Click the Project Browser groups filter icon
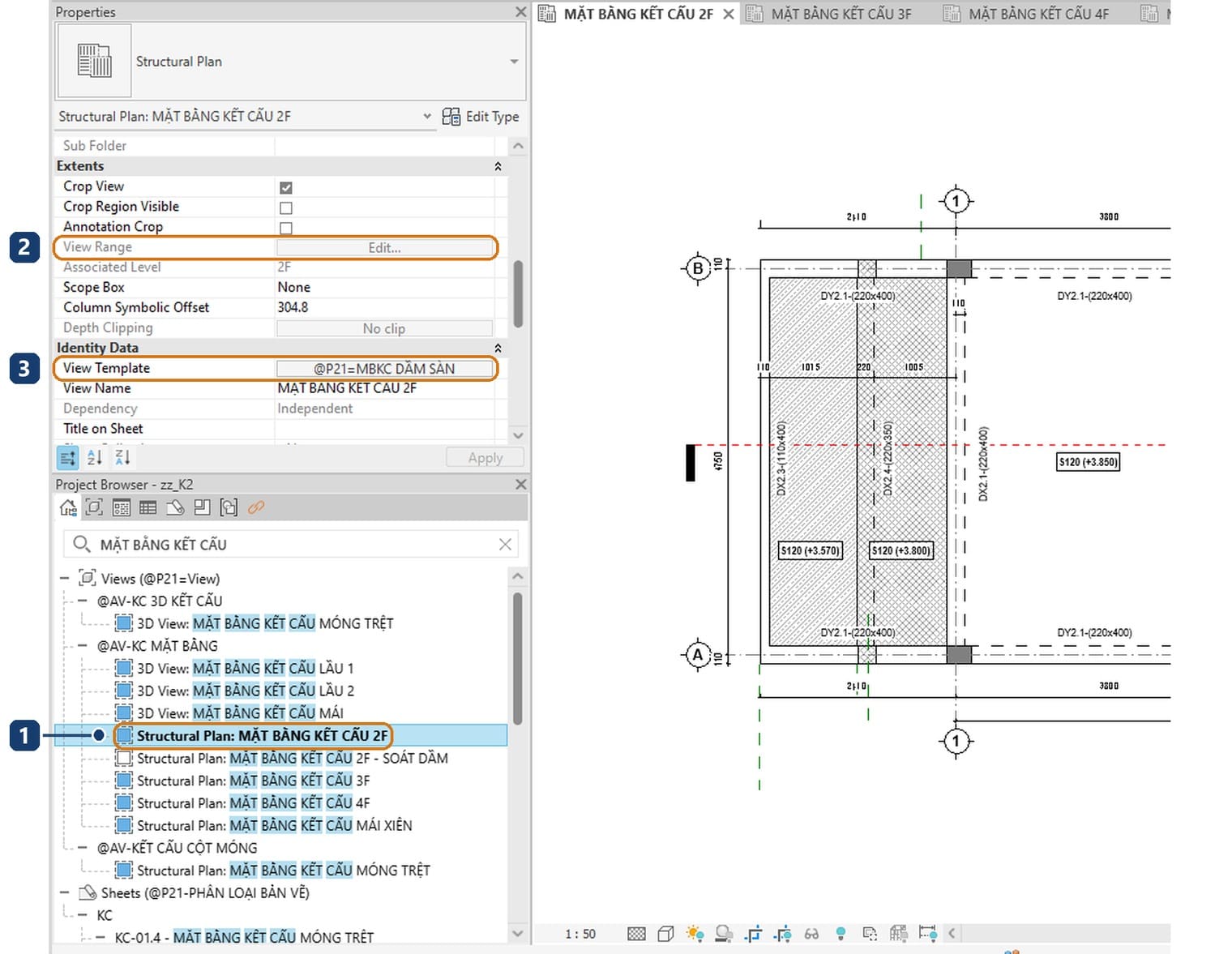Screen dimensions: 1232x954 (229, 507)
